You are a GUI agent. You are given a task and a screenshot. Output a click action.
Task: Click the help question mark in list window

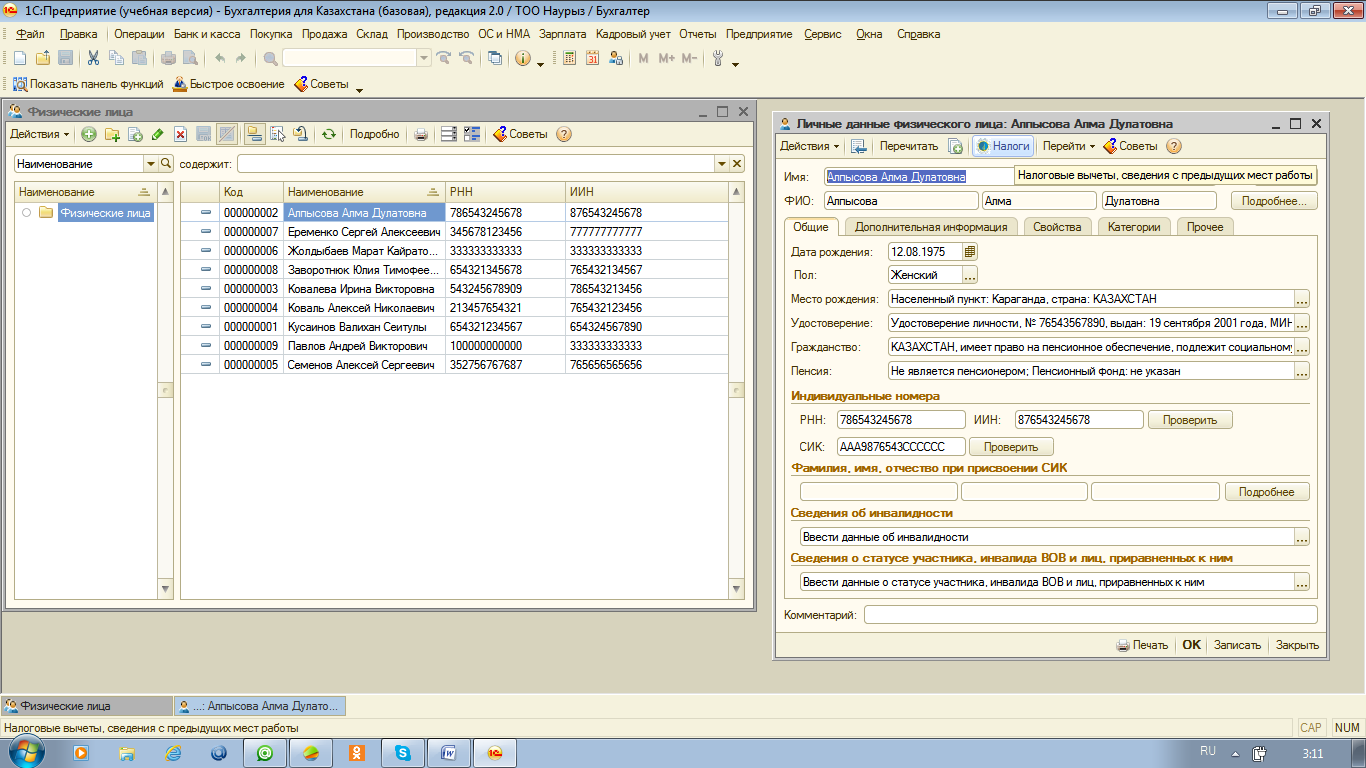[563, 134]
